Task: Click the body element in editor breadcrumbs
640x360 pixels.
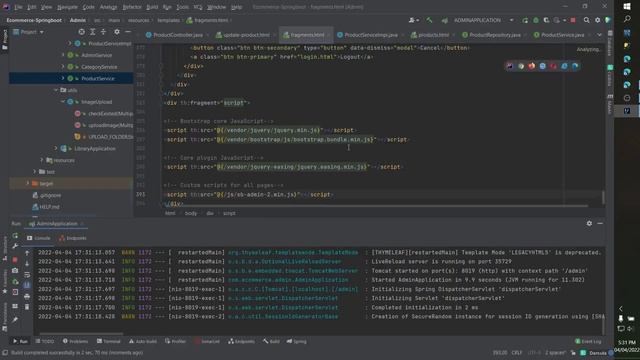Action: 191,213
